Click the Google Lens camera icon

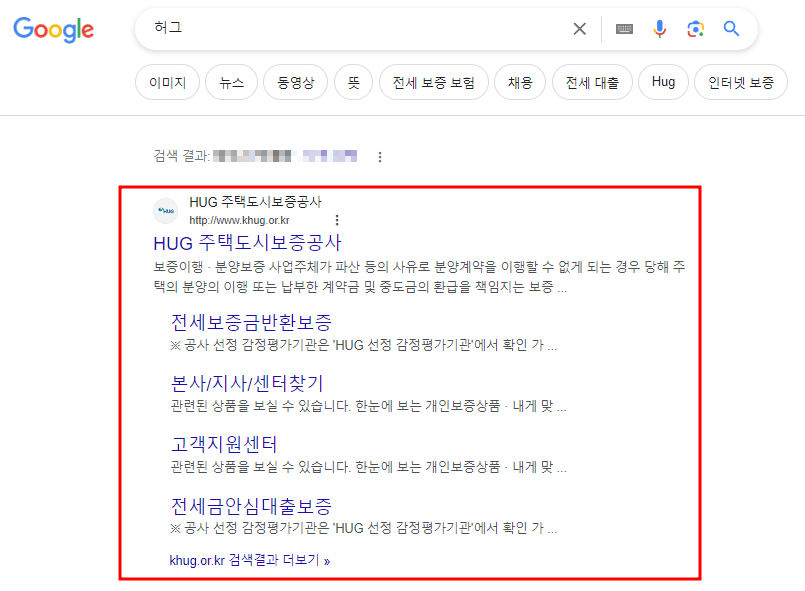click(x=695, y=29)
